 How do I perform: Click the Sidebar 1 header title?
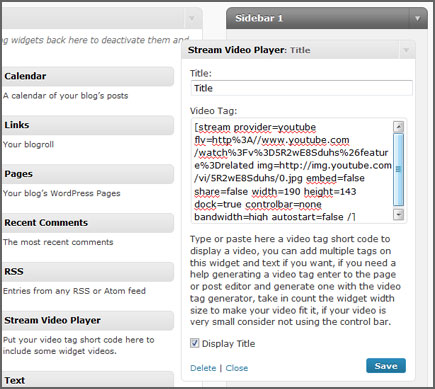click(259, 18)
